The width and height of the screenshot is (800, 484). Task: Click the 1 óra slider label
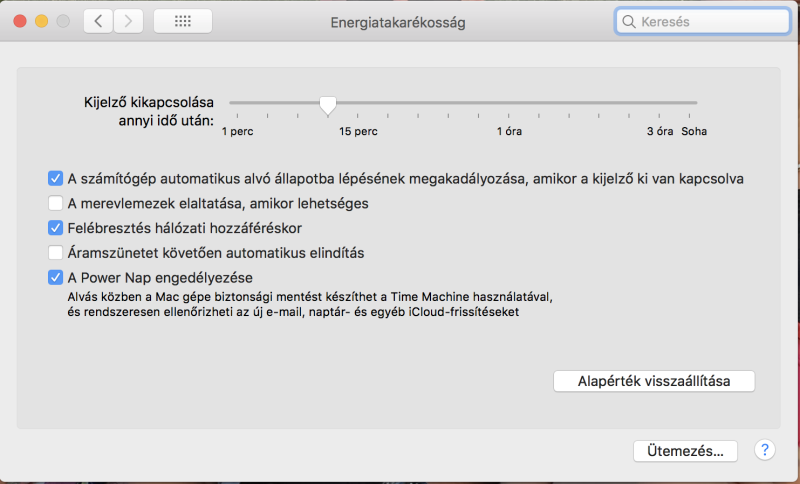[509, 131]
